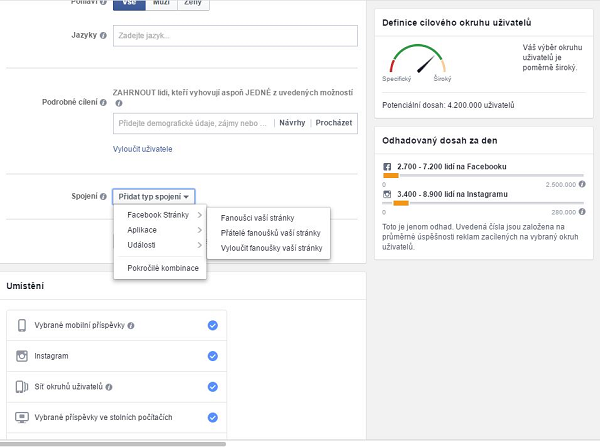Viewport: 600px width, 447px height.
Task: Click the info icon beside 280.000 value
Action: (x=582, y=212)
